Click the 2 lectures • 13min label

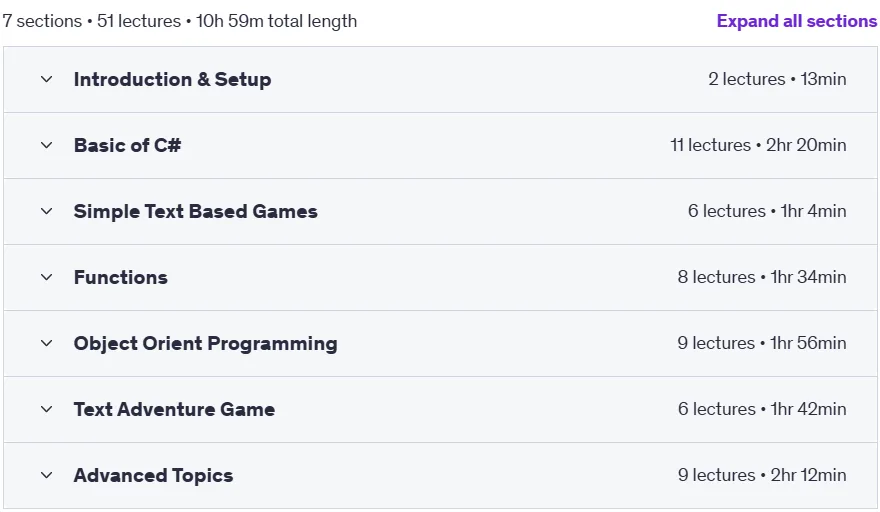pyautogui.click(x=777, y=79)
